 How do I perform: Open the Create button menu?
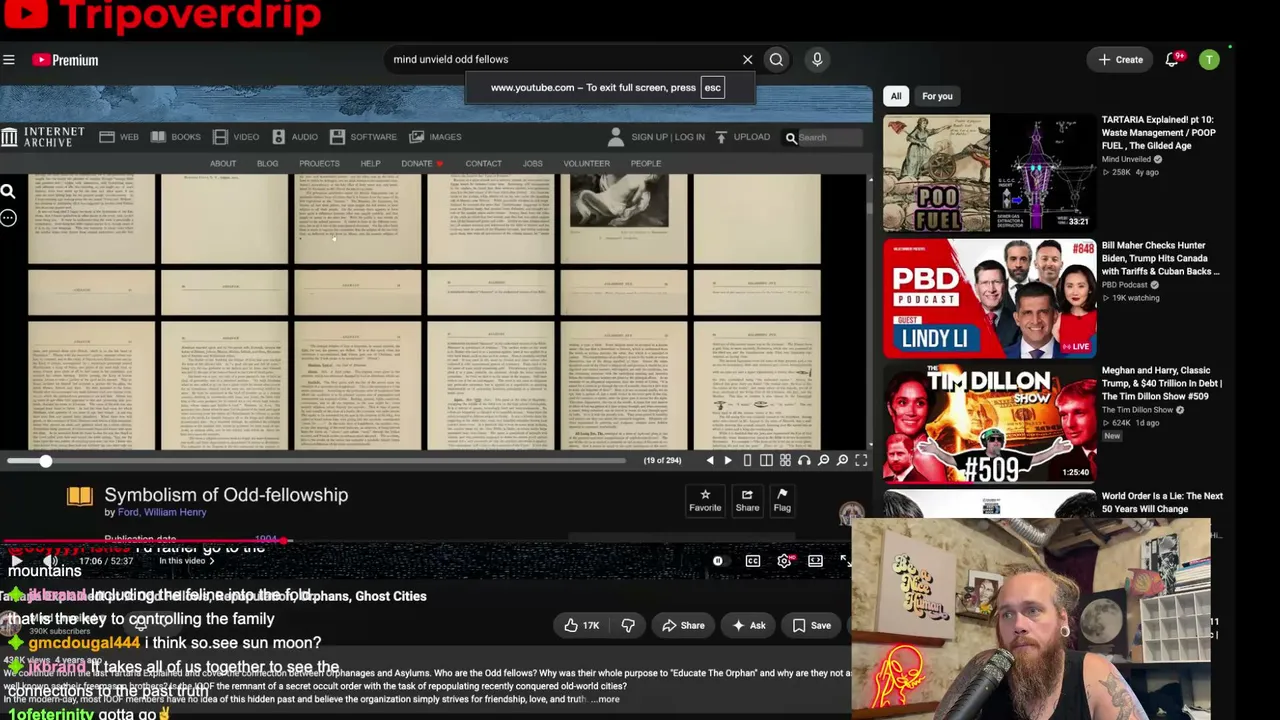pyautogui.click(x=1120, y=60)
